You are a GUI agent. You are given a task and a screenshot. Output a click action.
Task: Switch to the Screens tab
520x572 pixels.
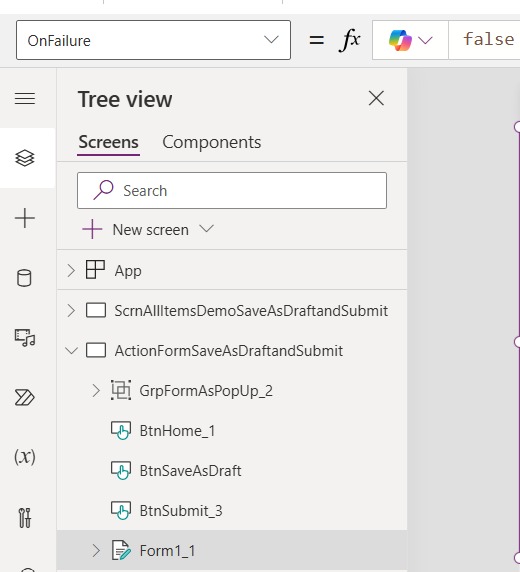tap(108, 142)
